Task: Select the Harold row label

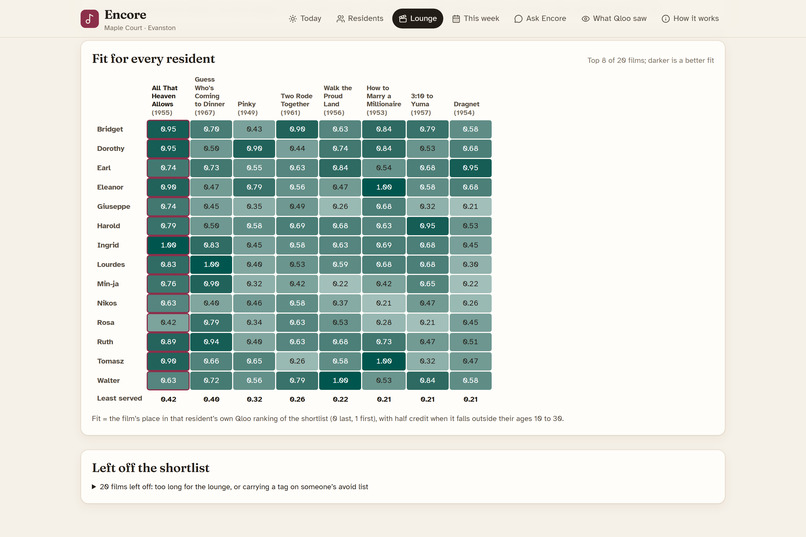Action: pos(108,226)
